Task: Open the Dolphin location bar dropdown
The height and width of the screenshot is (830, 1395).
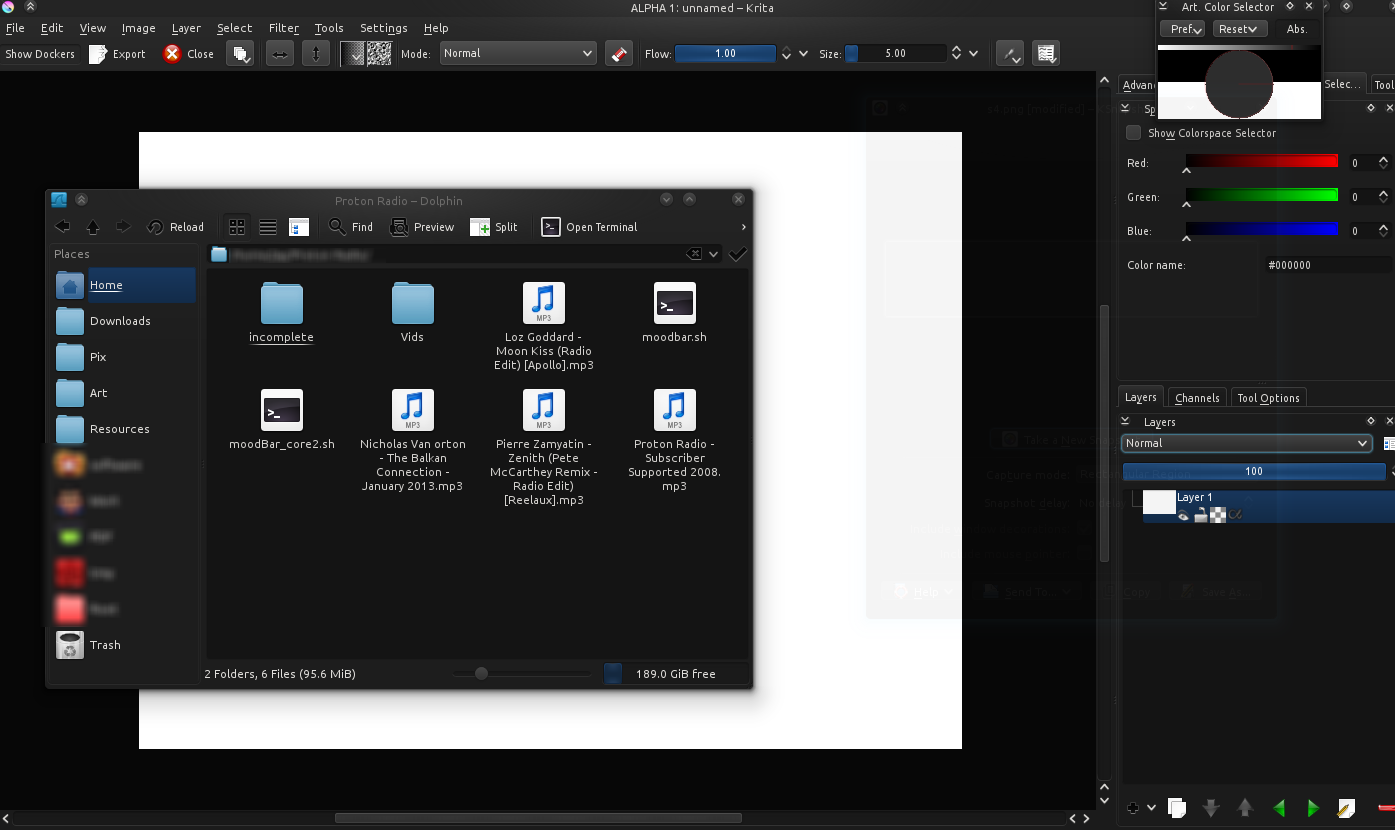Action: [x=713, y=255]
